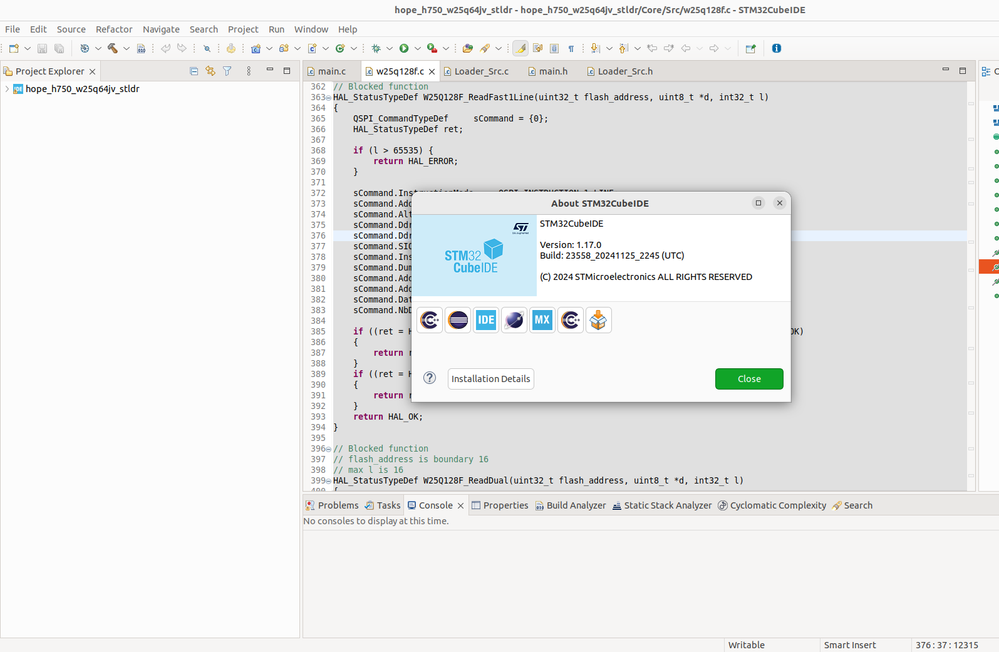
Task: Click the Open Task folder toolbar icon
Action: pyautogui.click(x=468, y=48)
